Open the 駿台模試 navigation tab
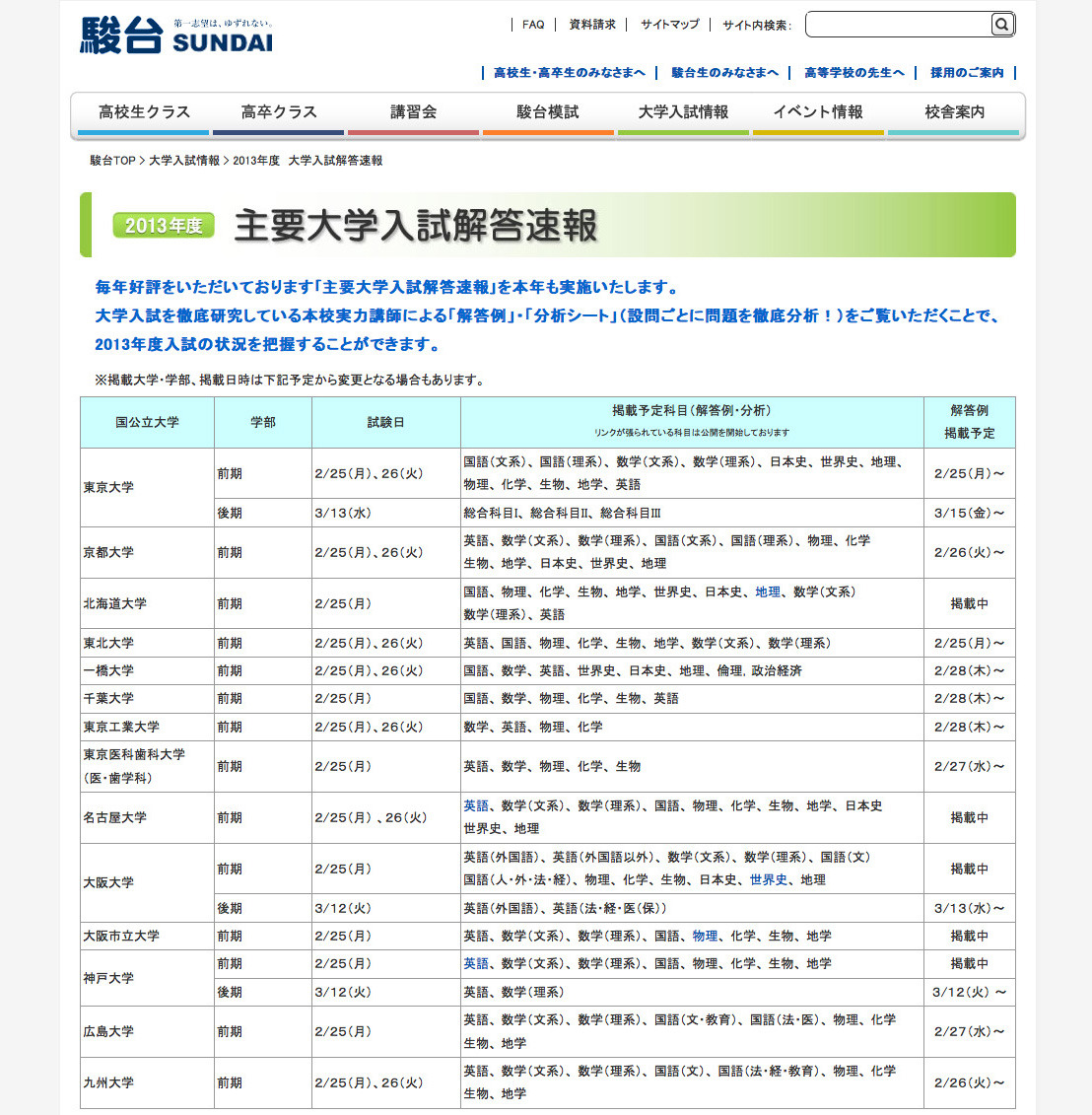Screen dimensions: 1092x1115 point(548,113)
